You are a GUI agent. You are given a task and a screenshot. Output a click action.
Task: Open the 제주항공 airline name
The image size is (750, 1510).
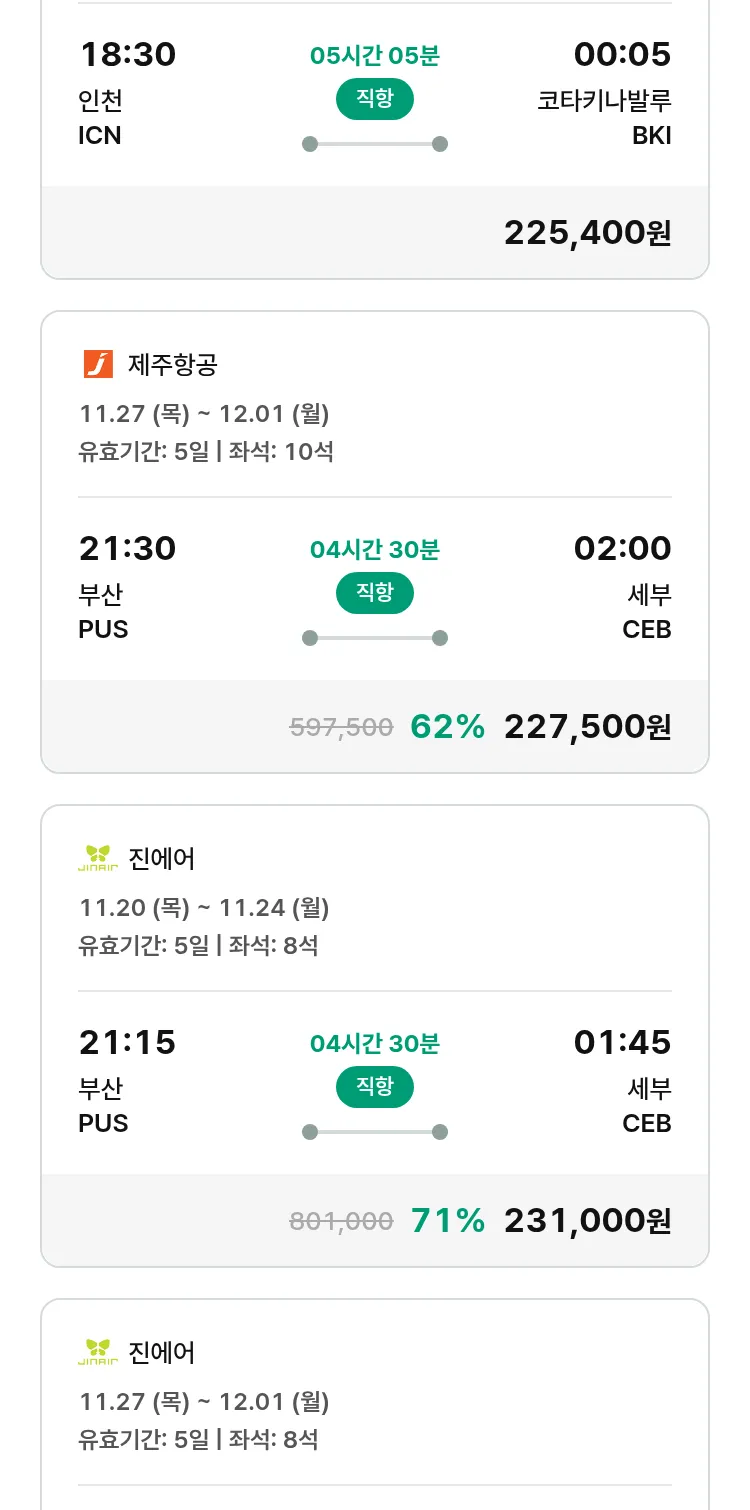point(172,365)
